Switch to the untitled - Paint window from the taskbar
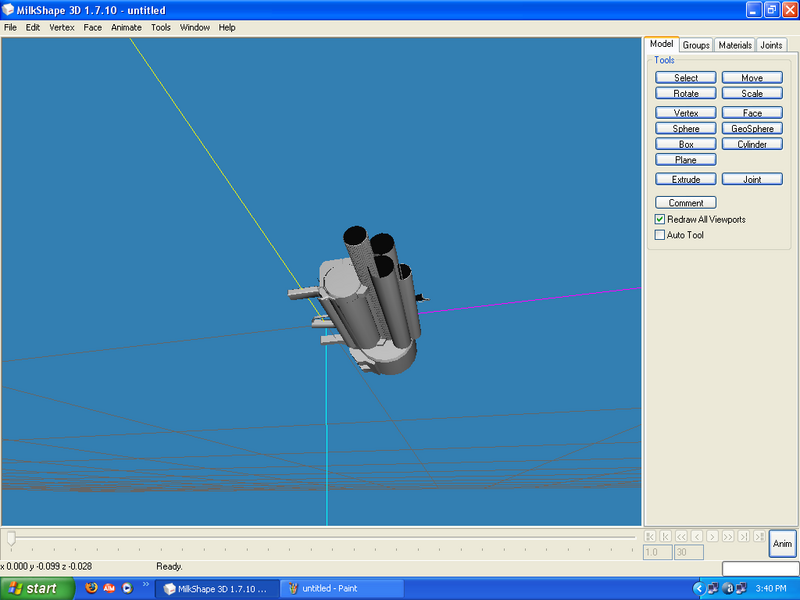 [x=342, y=589]
